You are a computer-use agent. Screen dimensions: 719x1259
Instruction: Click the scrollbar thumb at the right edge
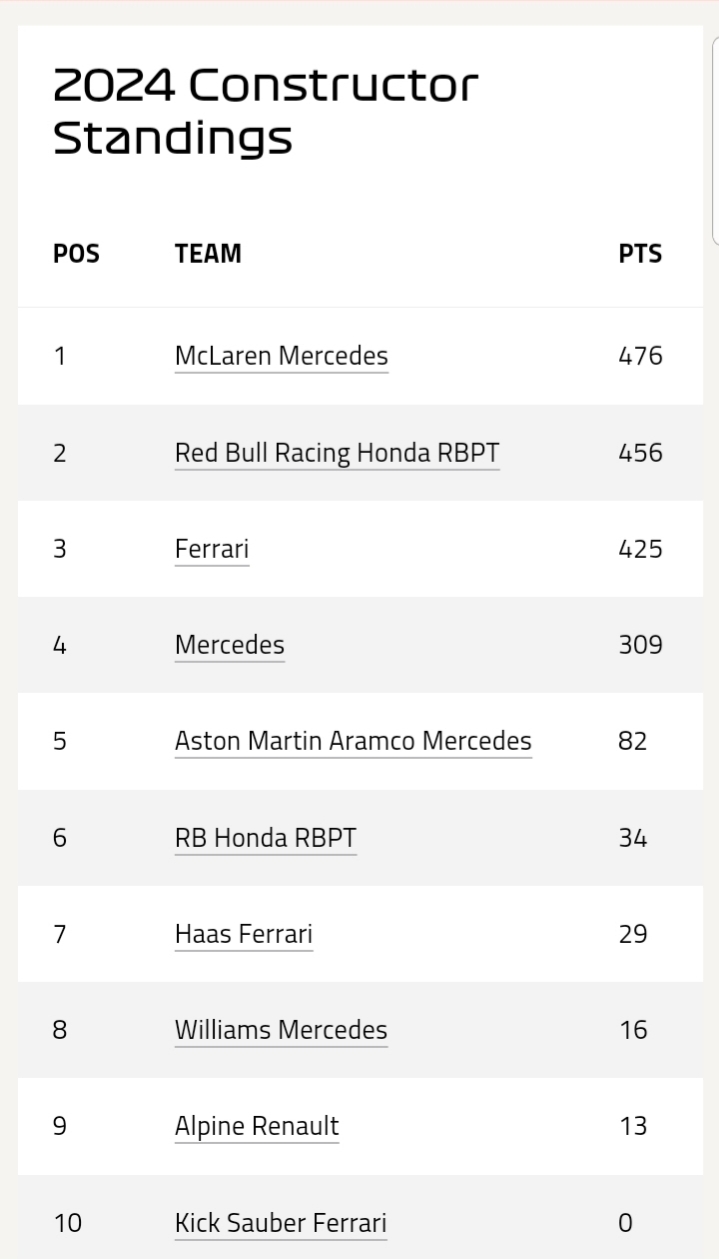point(714,140)
